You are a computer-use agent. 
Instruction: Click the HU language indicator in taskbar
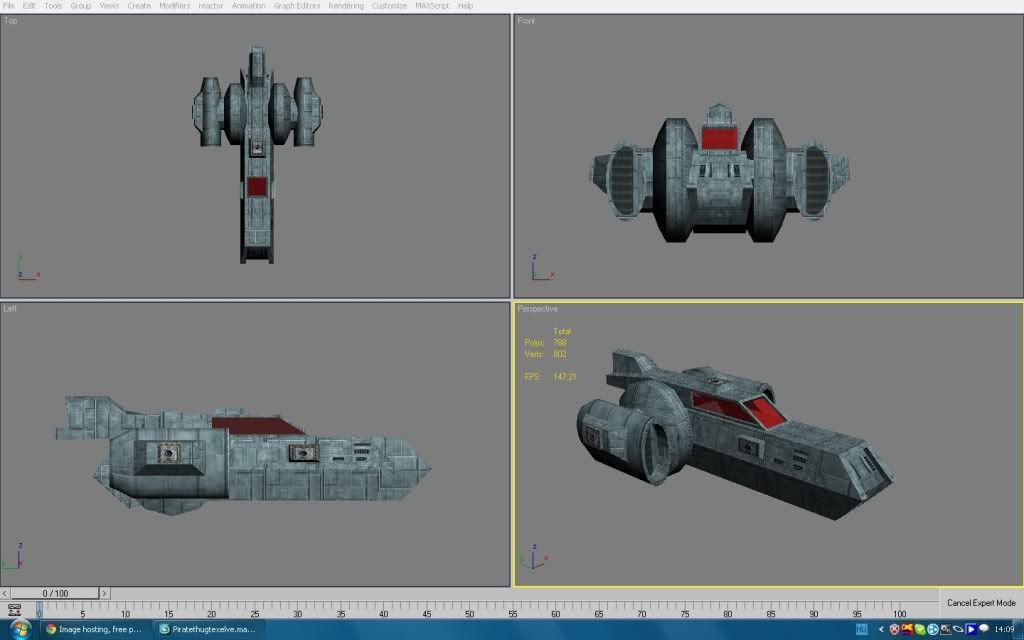click(x=862, y=630)
